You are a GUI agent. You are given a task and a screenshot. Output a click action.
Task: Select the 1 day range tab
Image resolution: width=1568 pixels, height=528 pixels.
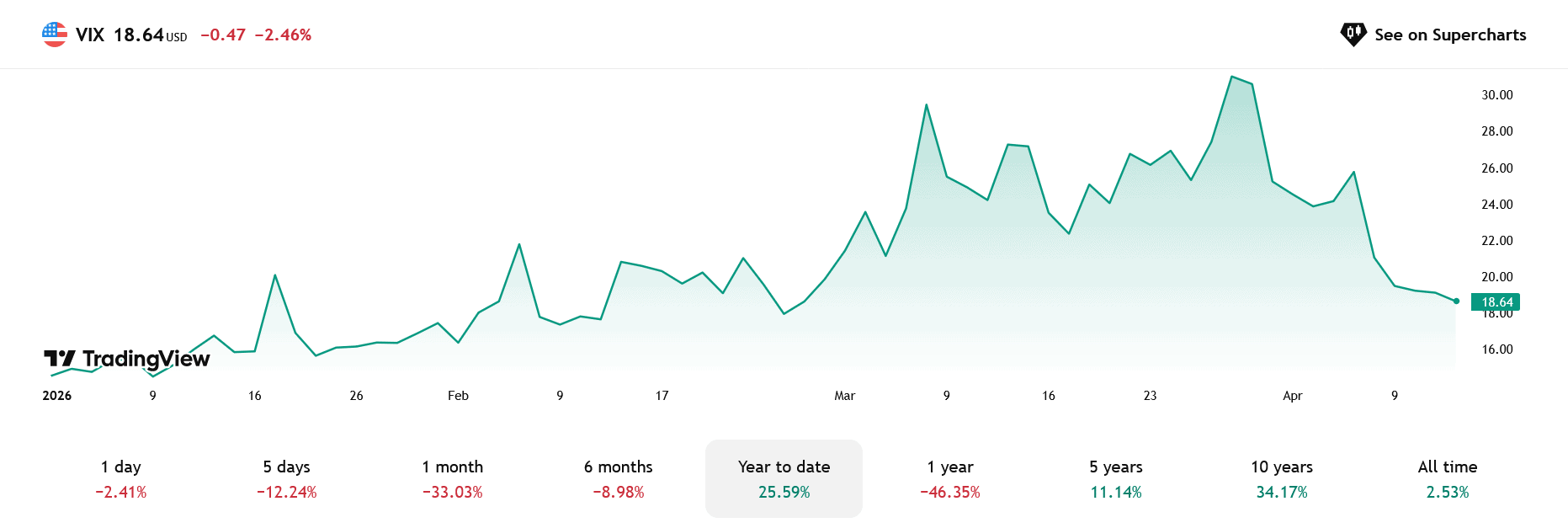(121, 478)
